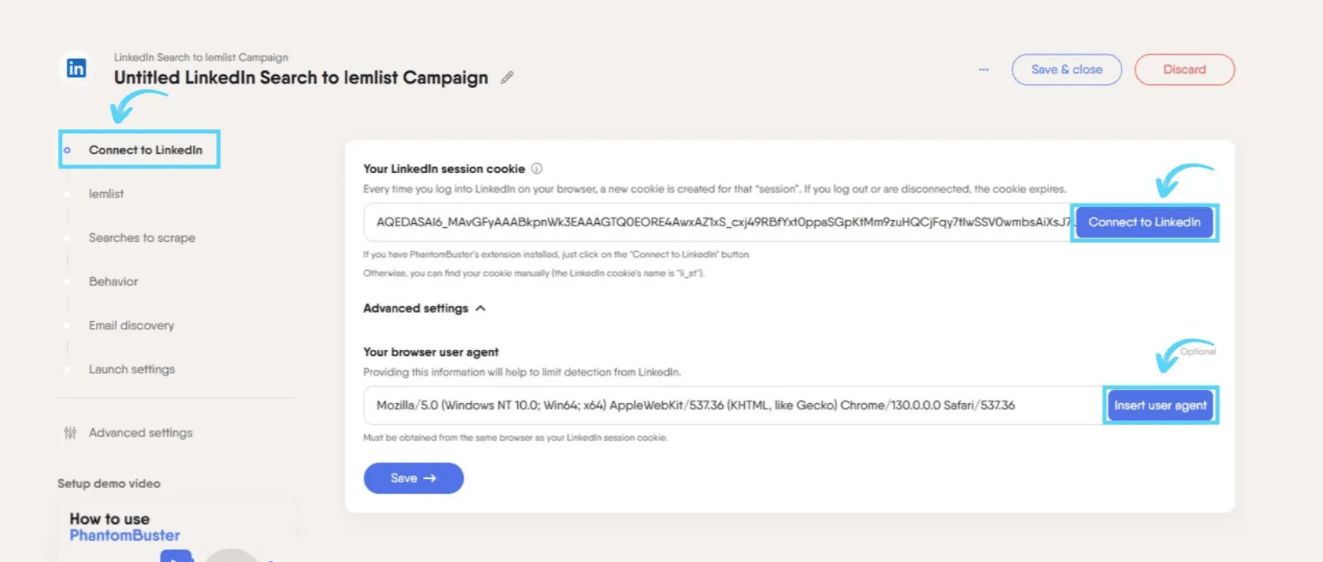Open the three-dots more options menu
Screen dimensions: 1323x562
(x=984, y=70)
